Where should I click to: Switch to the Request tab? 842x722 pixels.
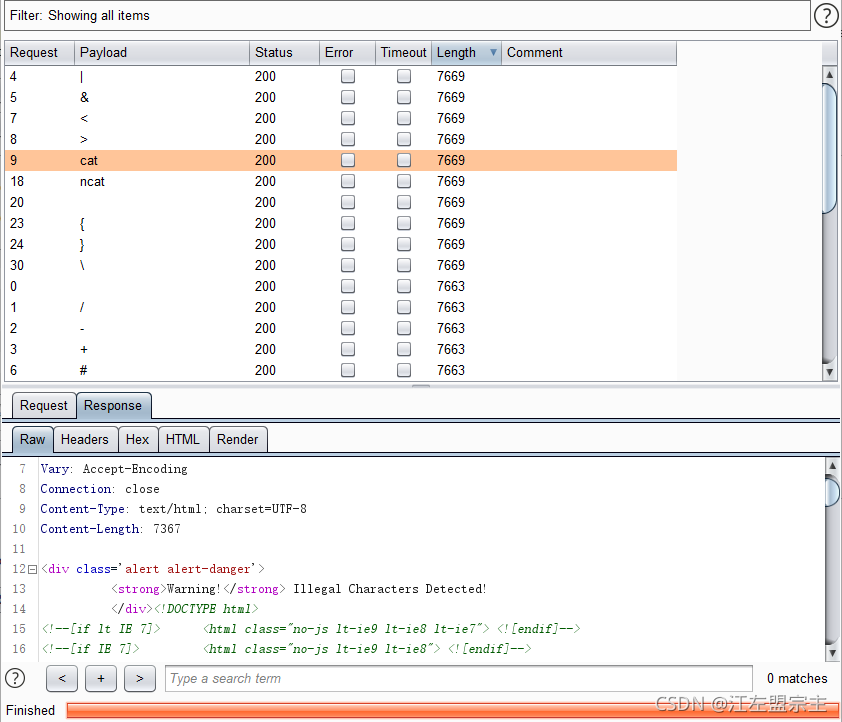click(43, 405)
